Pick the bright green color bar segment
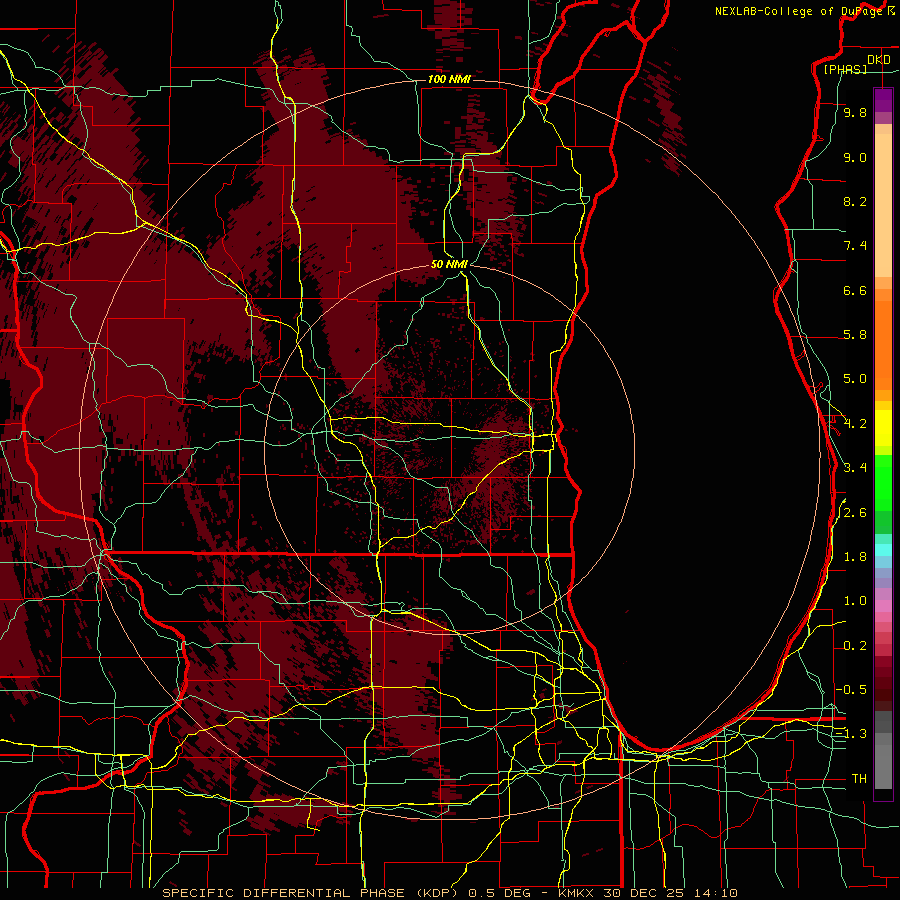Viewport: 900px width, 900px height. [883, 483]
